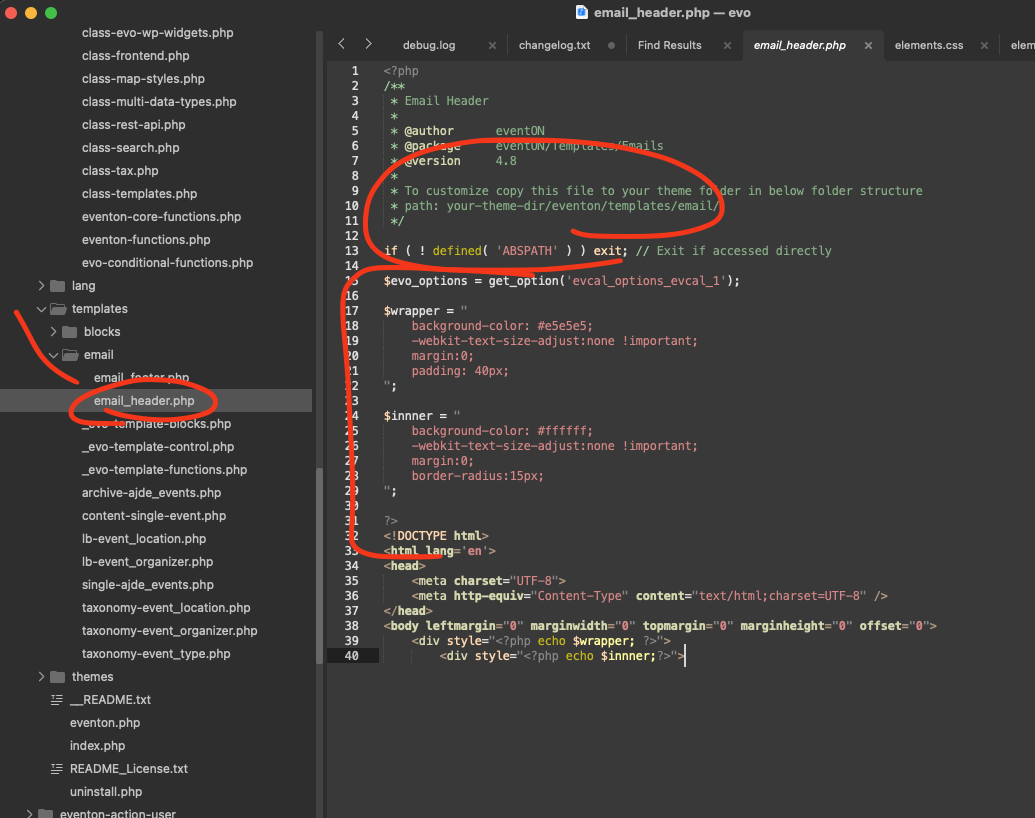Expand the blocks folder chevron

(x=53, y=332)
